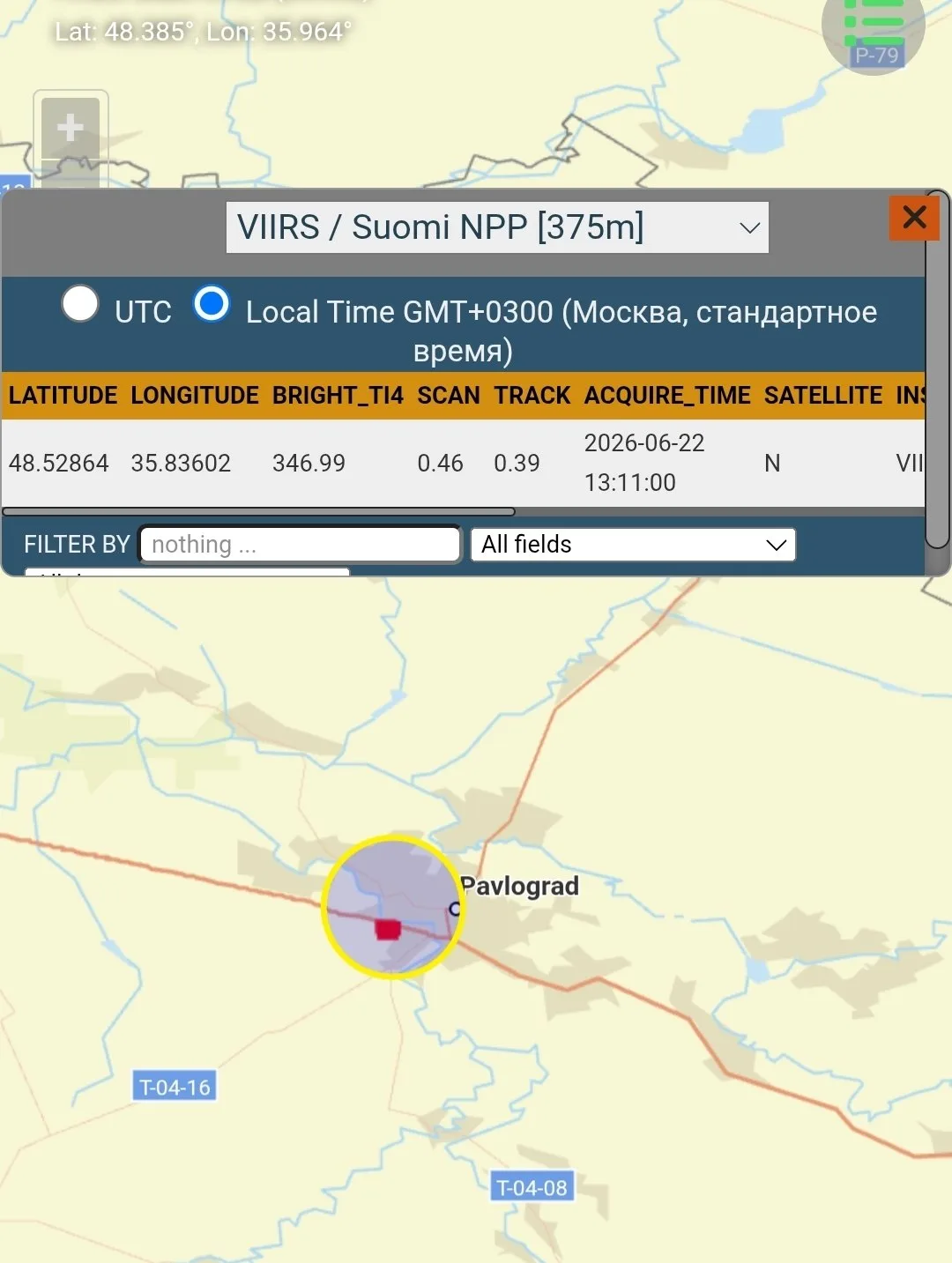
Task: Click the LONGITUDE column header
Action: tap(195, 396)
